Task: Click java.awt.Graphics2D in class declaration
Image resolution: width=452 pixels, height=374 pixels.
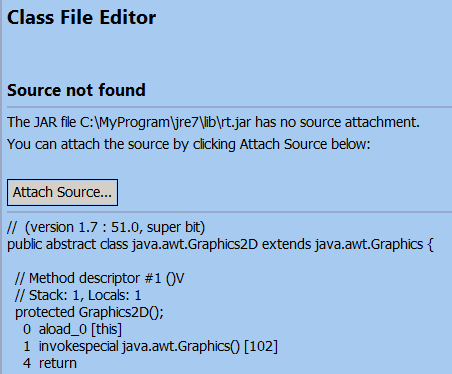Action: point(195,244)
